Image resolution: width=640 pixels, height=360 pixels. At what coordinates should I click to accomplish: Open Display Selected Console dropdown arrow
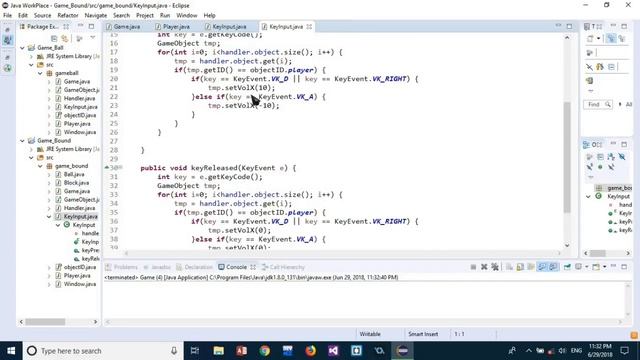(x=587, y=267)
